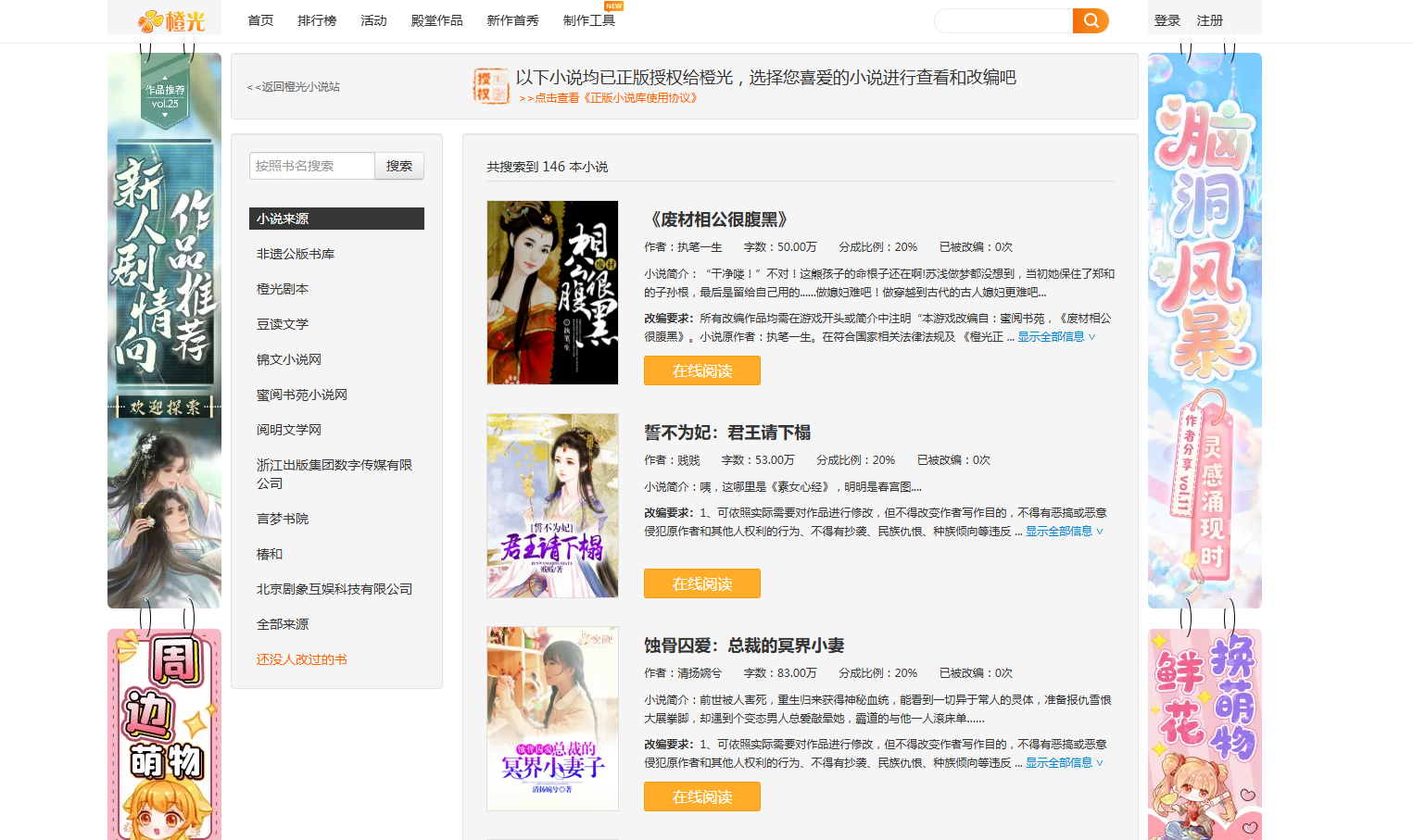The image size is (1413, 840).
Task: Filter by 还没人改过的书
Action: pyautogui.click(x=302, y=659)
